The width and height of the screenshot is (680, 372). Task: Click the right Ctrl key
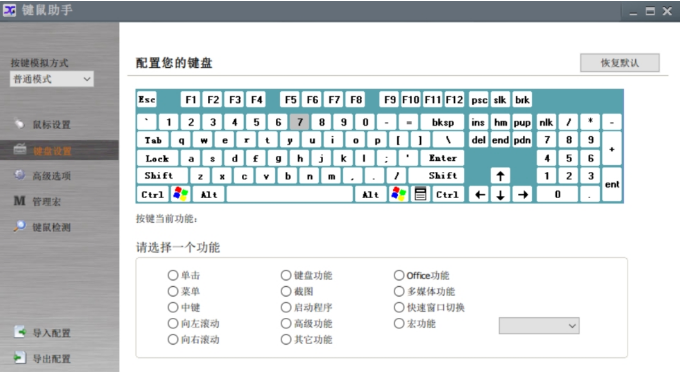pos(448,194)
